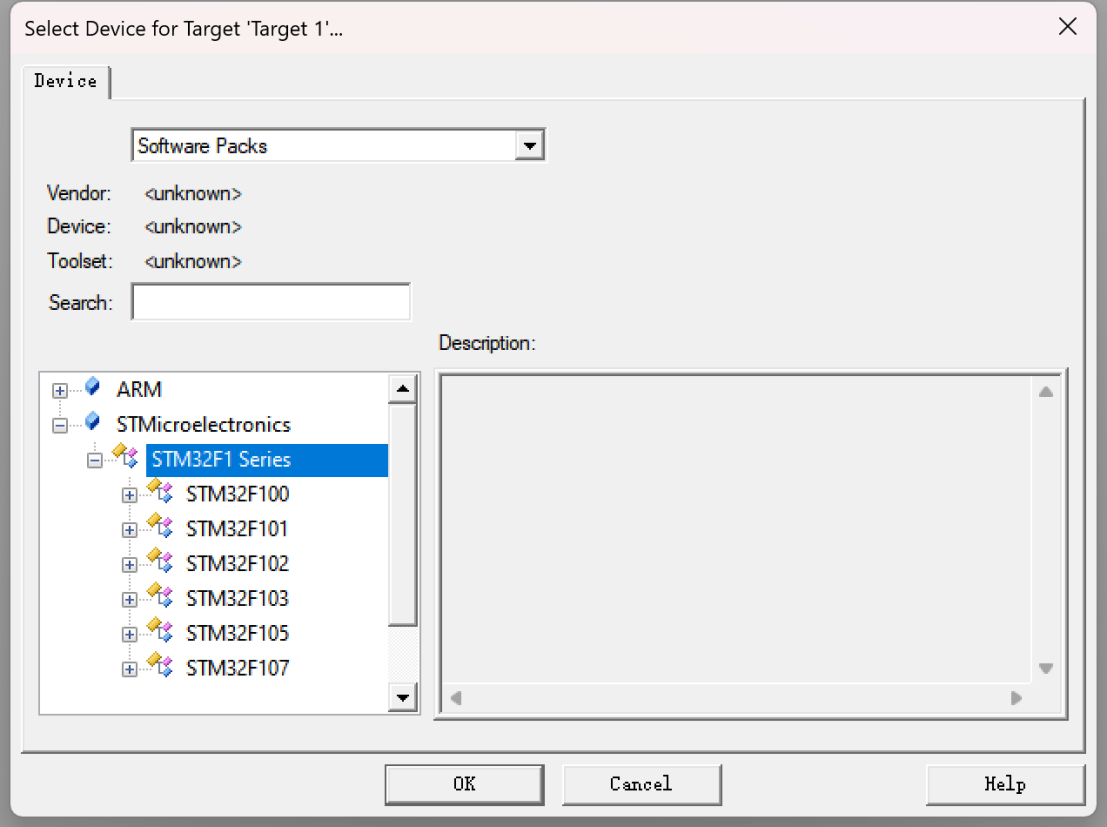Click the device tree scrollbar thumb

pyautogui.click(x=402, y=514)
